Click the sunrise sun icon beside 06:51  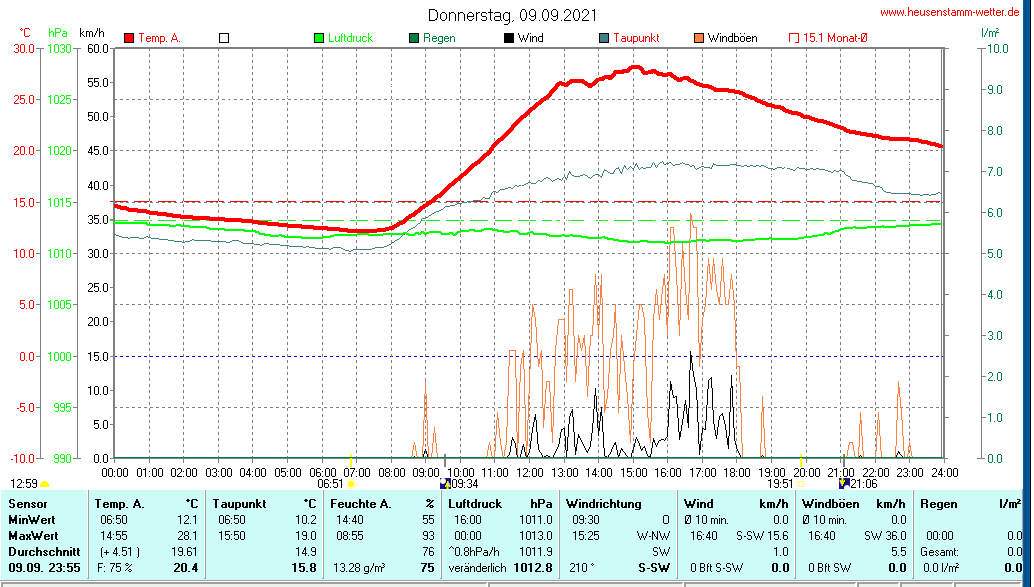[351, 484]
